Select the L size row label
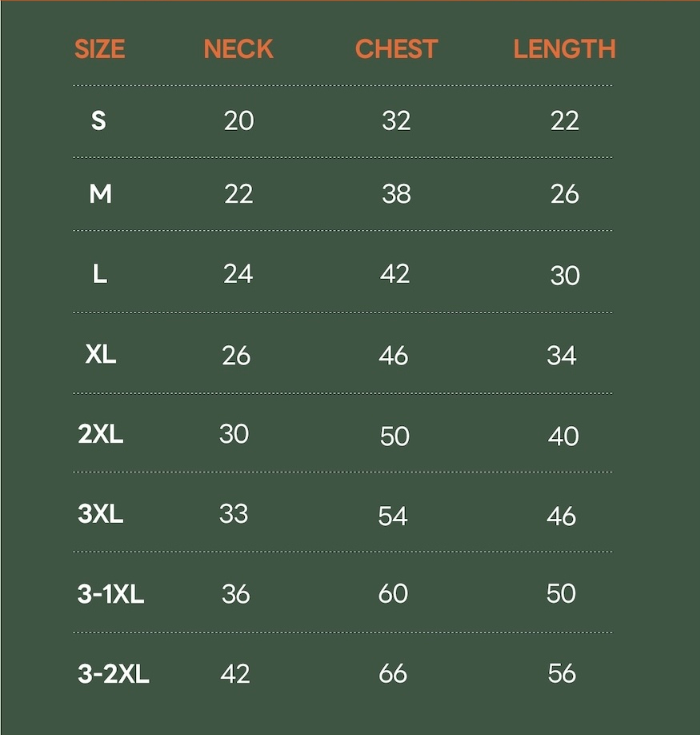The width and height of the screenshot is (700, 735). pyautogui.click(x=100, y=274)
